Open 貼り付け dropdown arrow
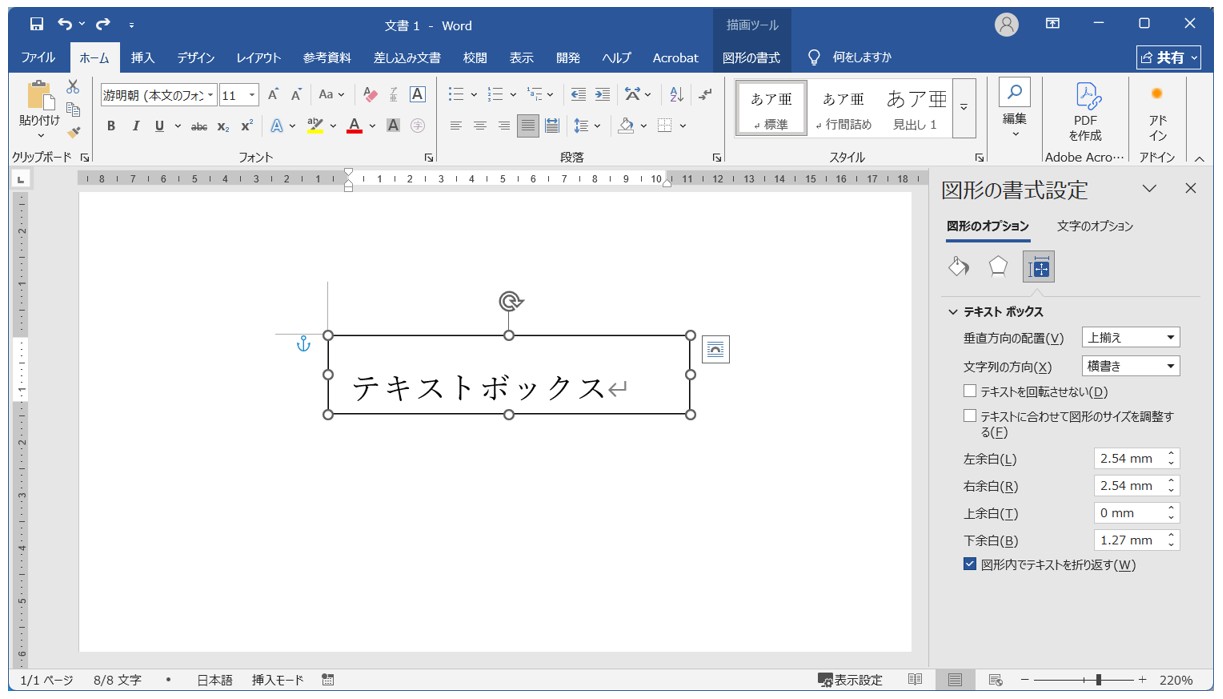 point(41,136)
